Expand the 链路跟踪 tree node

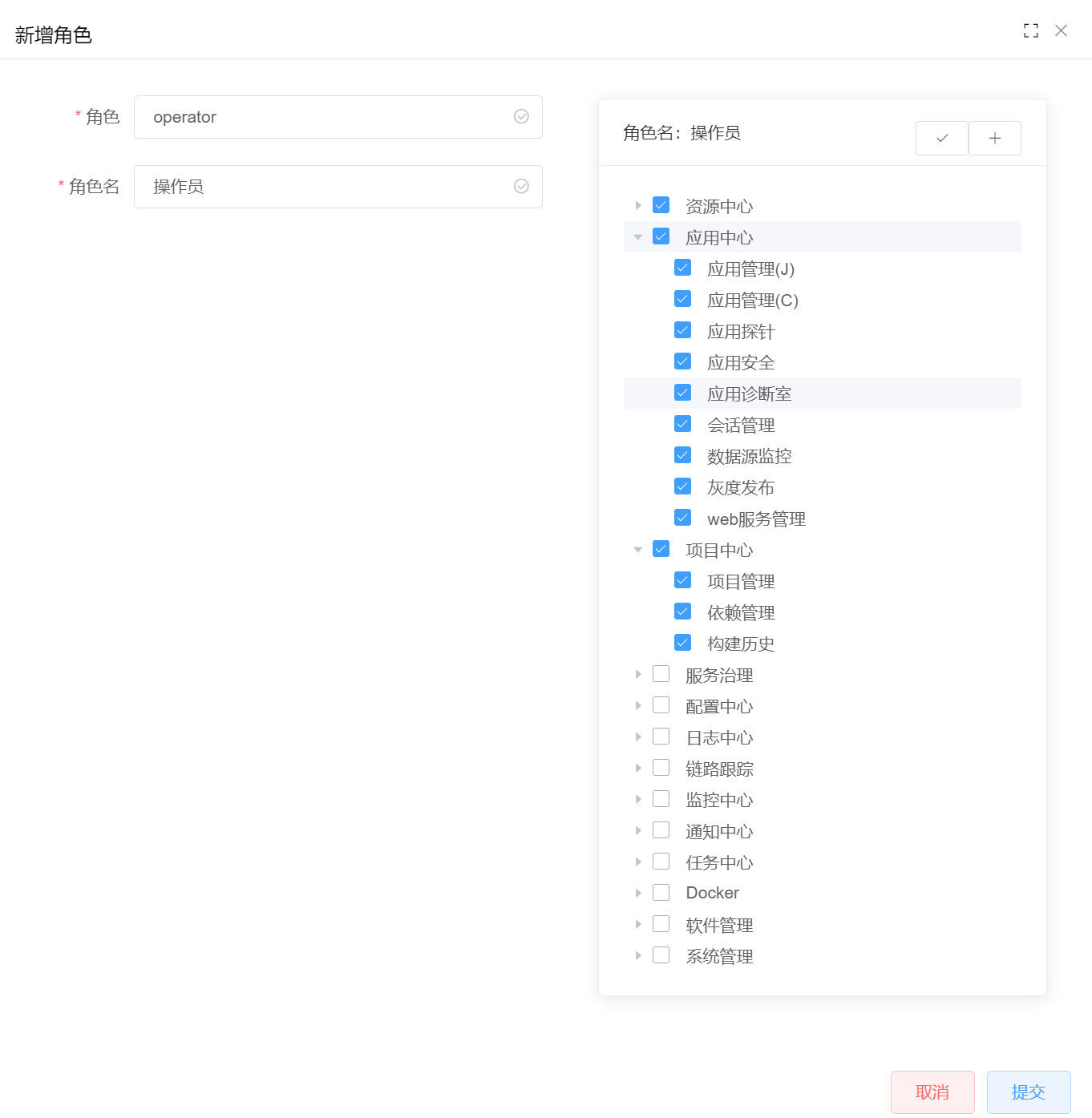pos(638,769)
